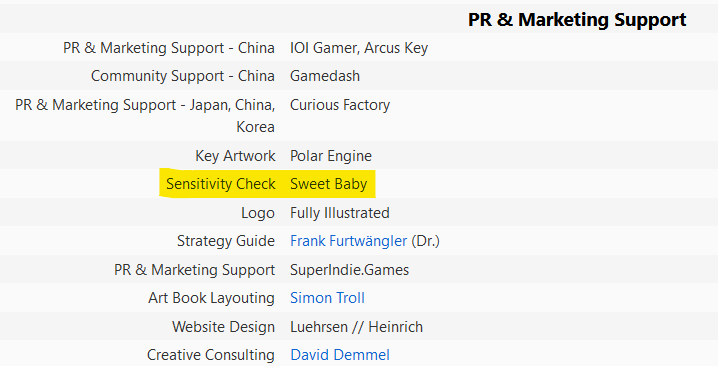Click the IOI Gamer, Arcus Key entry
The width and height of the screenshot is (718, 366).
point(359,48)
